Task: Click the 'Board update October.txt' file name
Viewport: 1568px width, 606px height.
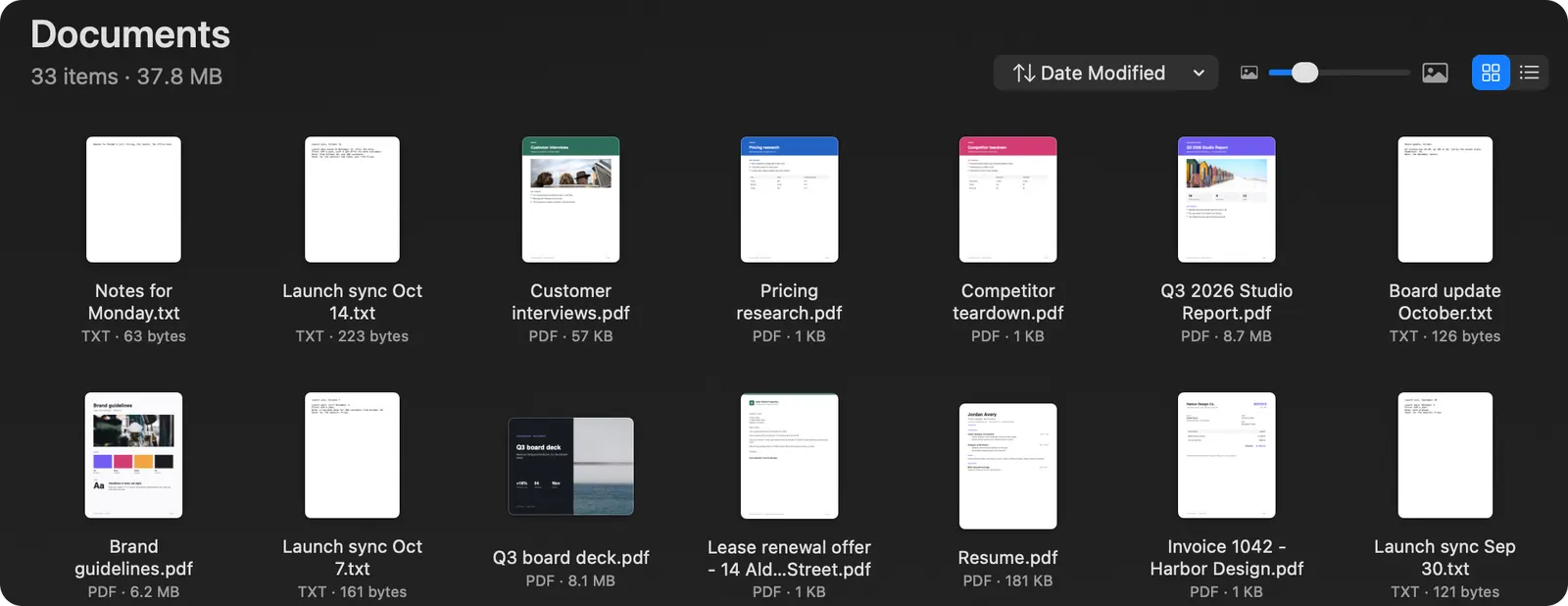Action: click(1445, 302)
